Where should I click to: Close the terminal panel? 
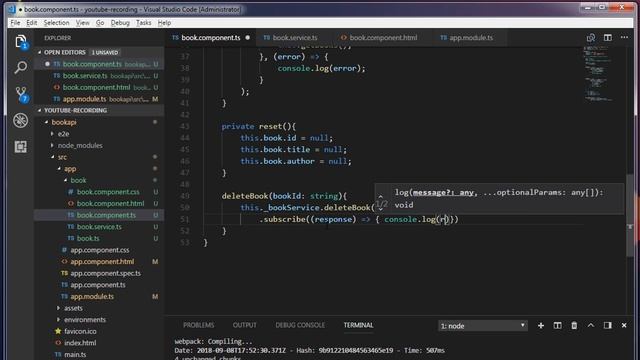pos(624,325)
